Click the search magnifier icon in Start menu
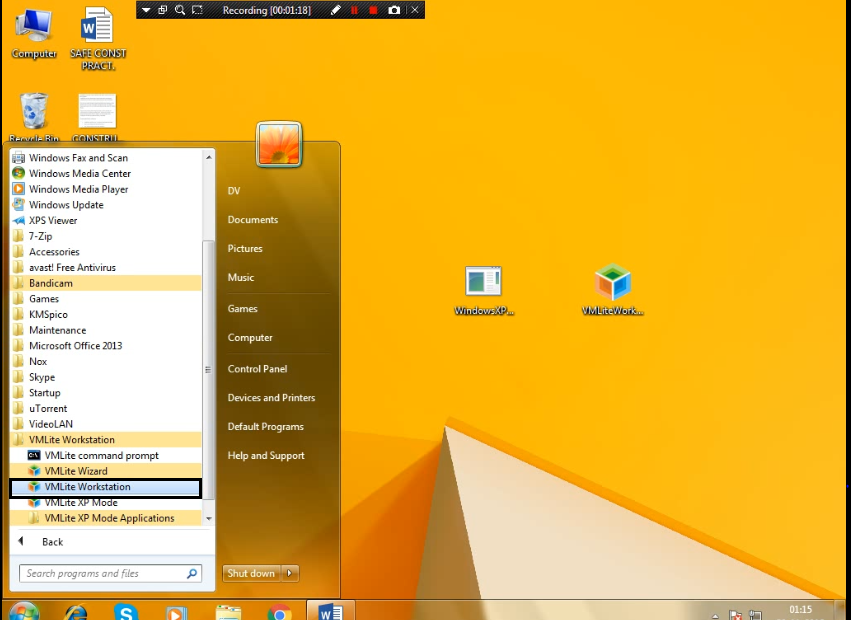 coord(192,573)
